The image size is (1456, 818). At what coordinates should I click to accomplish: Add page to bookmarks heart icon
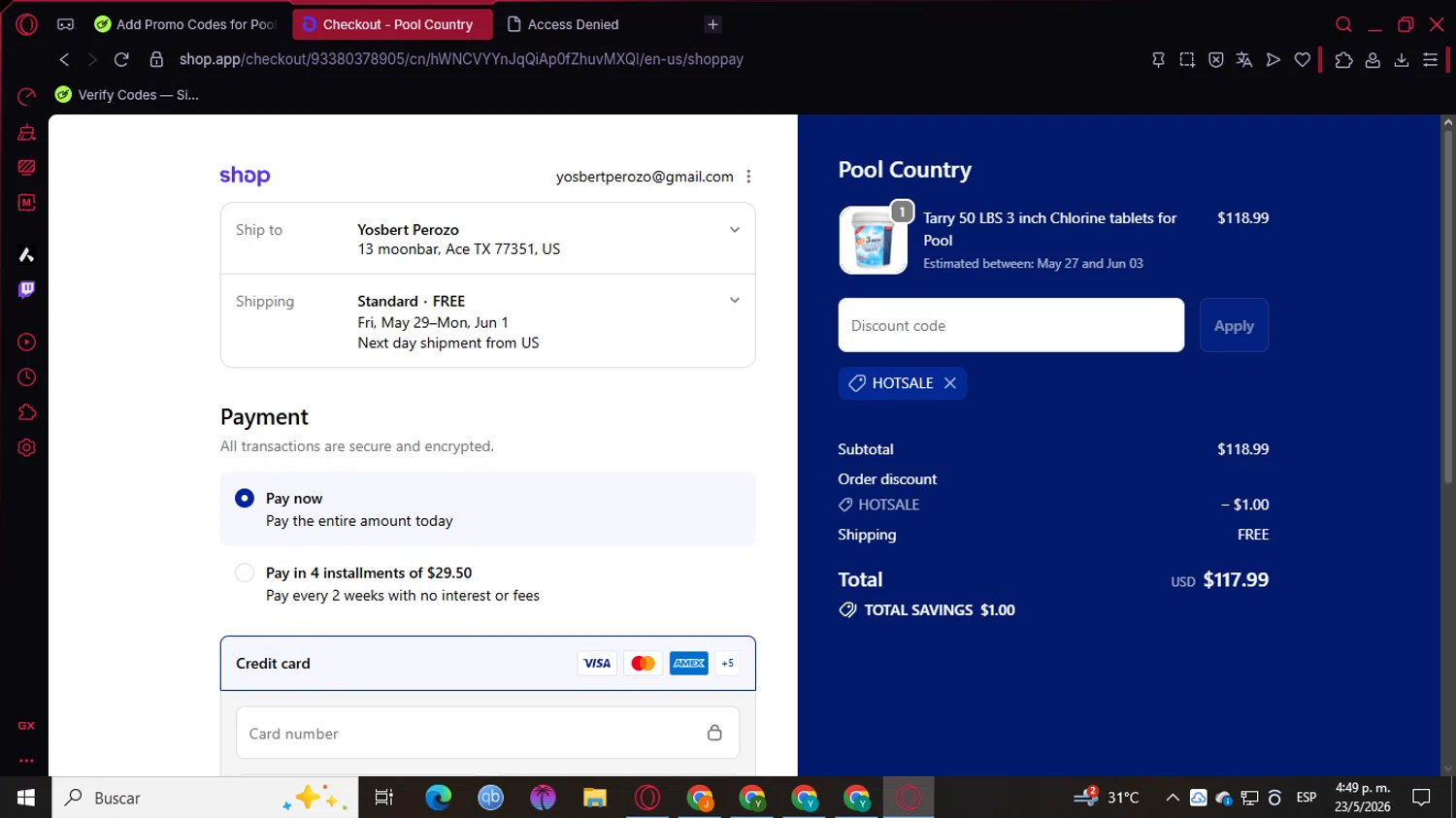click(x=1303, y=60)
